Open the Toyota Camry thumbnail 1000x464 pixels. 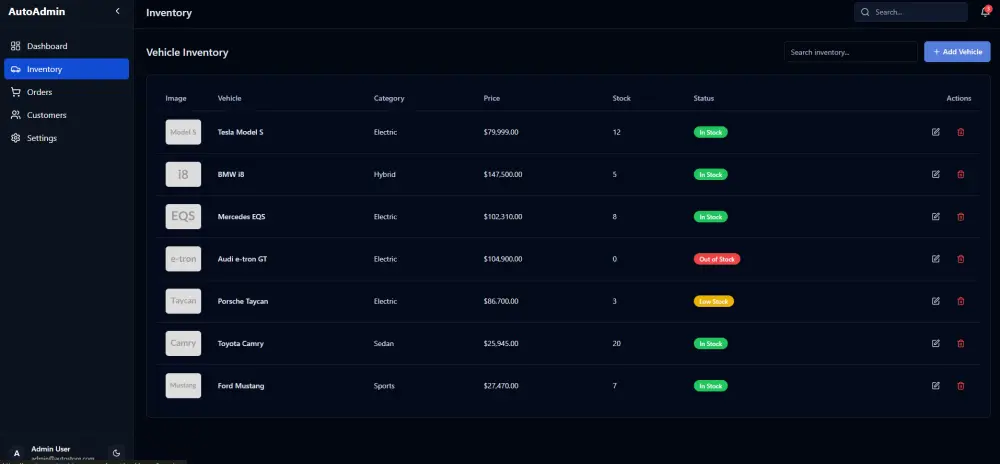[x=183, y=344]
